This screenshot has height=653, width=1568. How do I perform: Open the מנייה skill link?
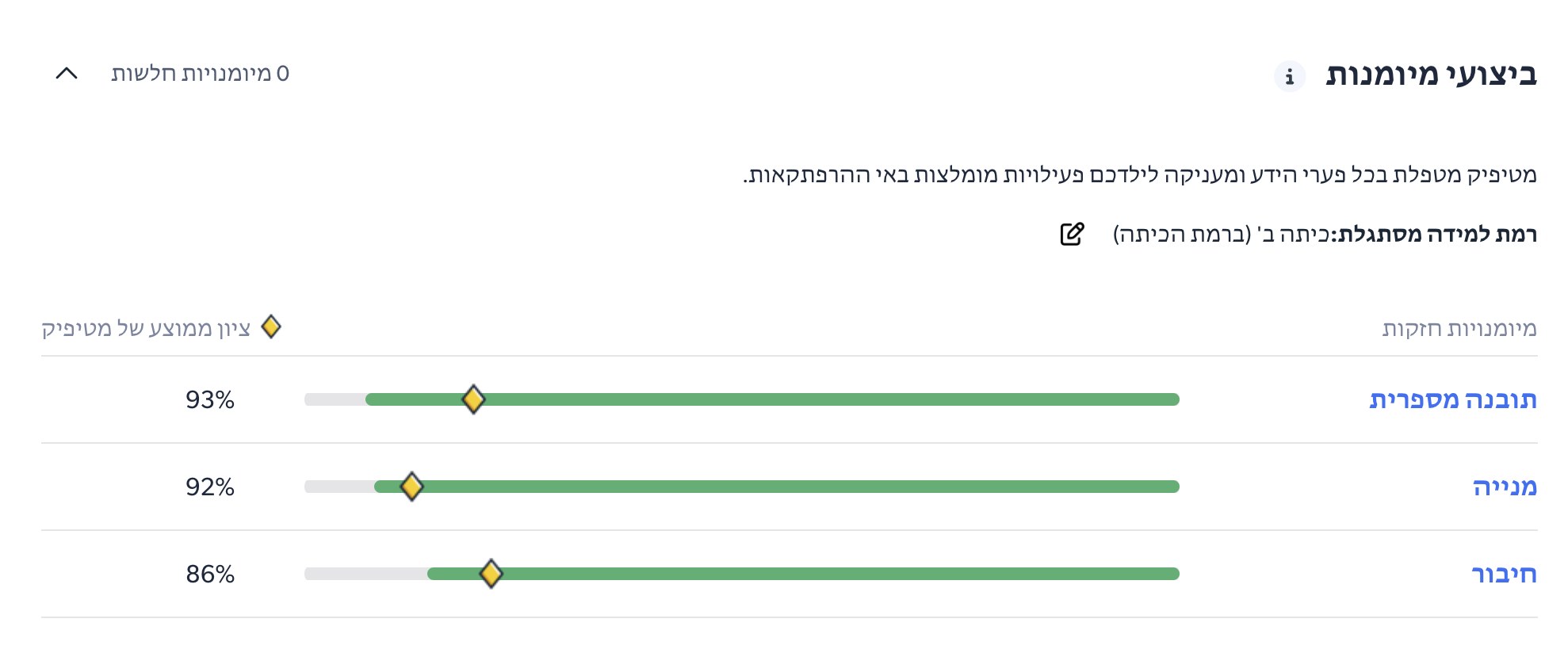1504,487
